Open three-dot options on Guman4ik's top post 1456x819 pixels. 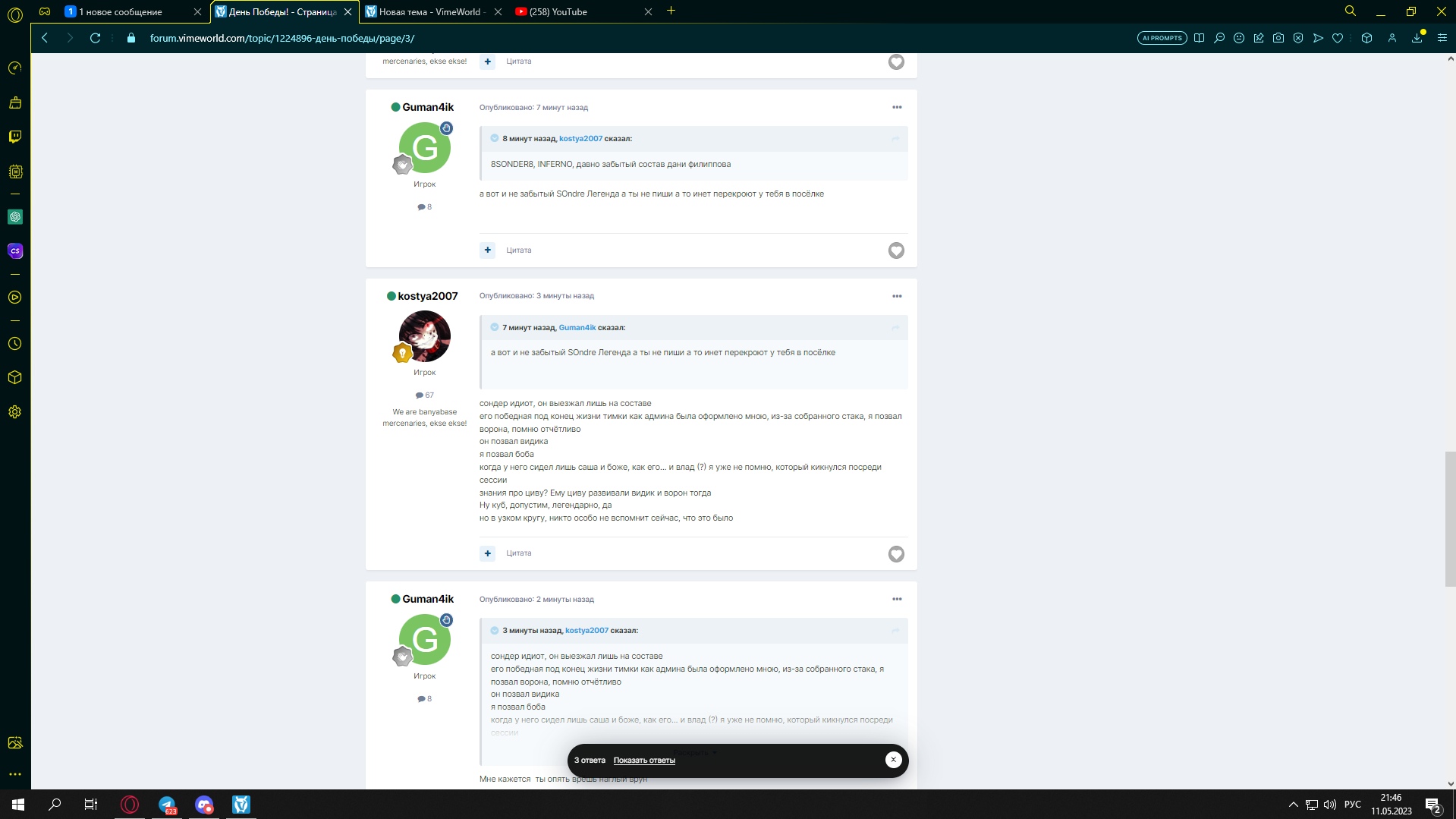point(897,107)
